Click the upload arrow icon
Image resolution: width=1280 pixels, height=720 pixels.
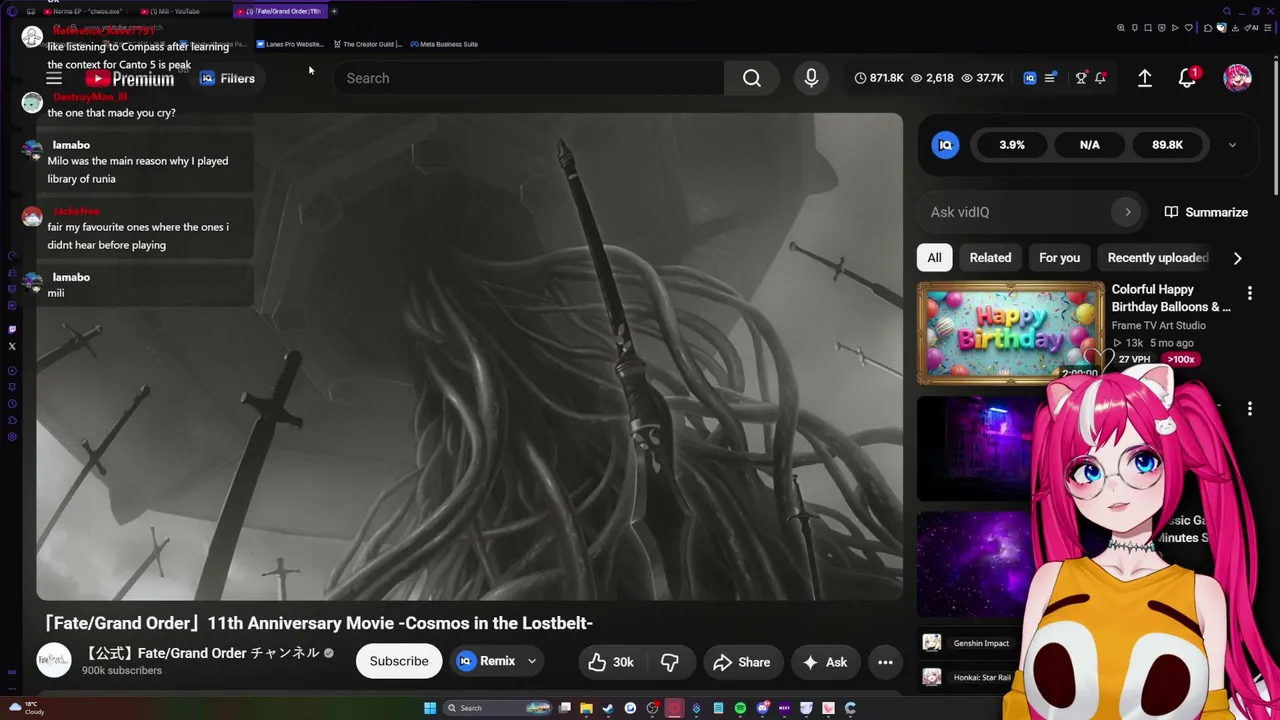[1145, 78]
